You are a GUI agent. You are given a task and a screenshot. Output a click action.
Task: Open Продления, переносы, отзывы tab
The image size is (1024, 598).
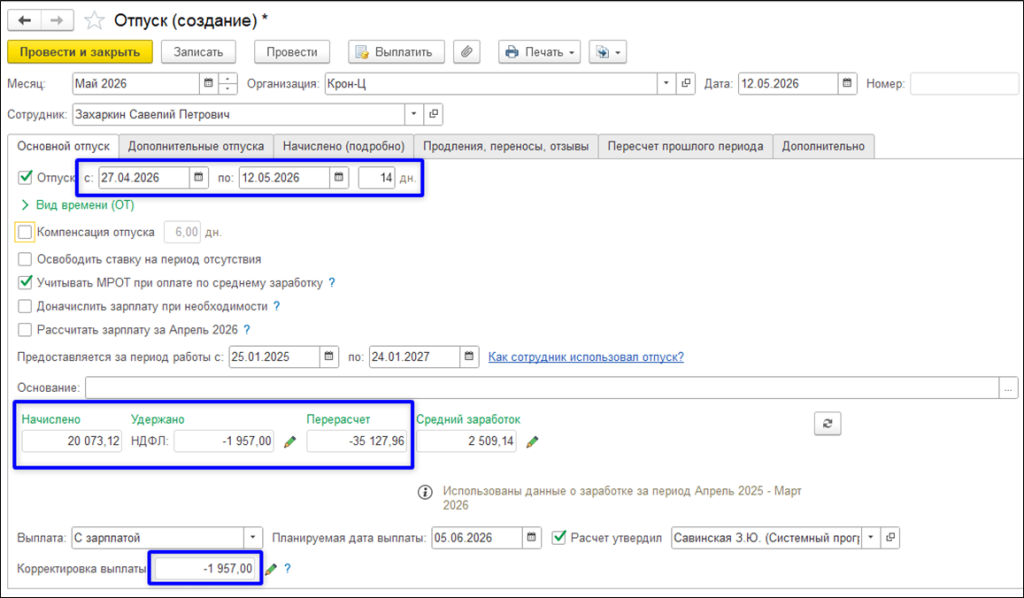click(x=506, y=146)
